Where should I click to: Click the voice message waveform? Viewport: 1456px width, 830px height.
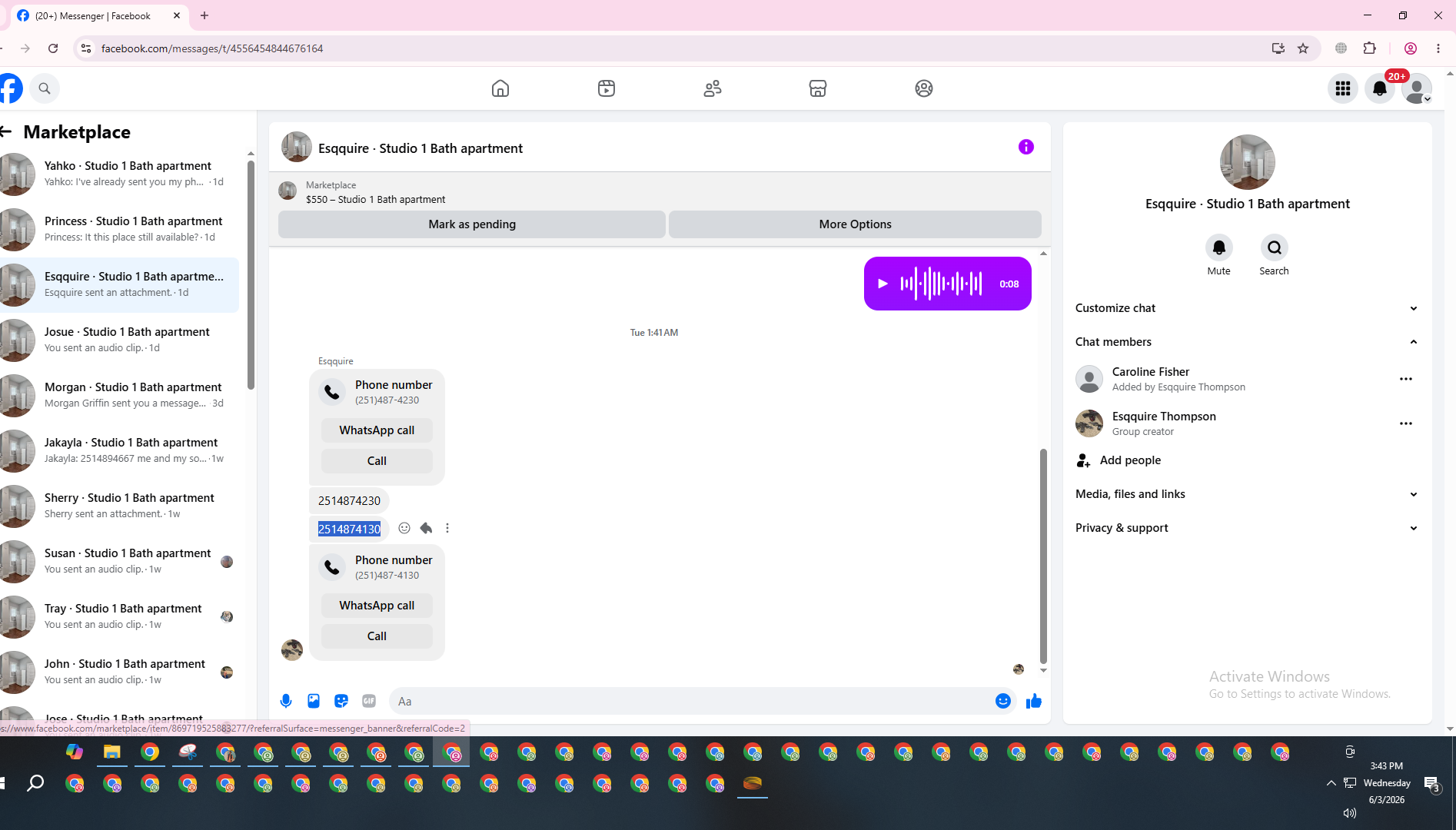941,284
